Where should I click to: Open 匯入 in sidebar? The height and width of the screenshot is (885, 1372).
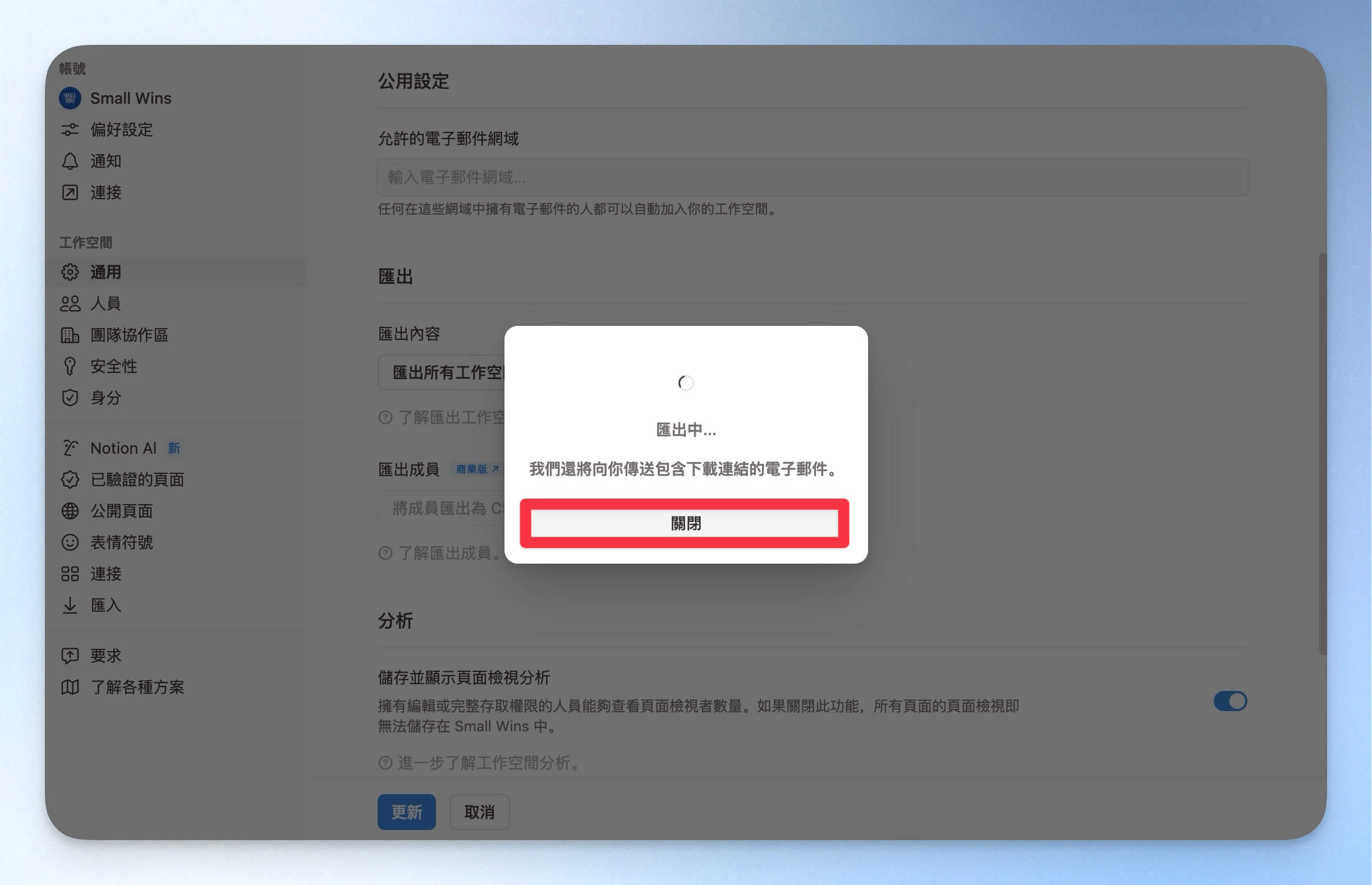coord(106,605)
